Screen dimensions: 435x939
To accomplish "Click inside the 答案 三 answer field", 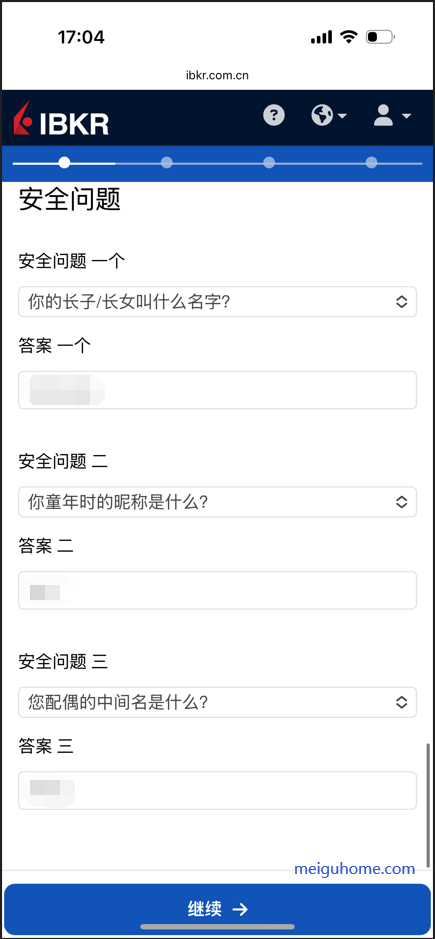I will [x=217, y=790].
